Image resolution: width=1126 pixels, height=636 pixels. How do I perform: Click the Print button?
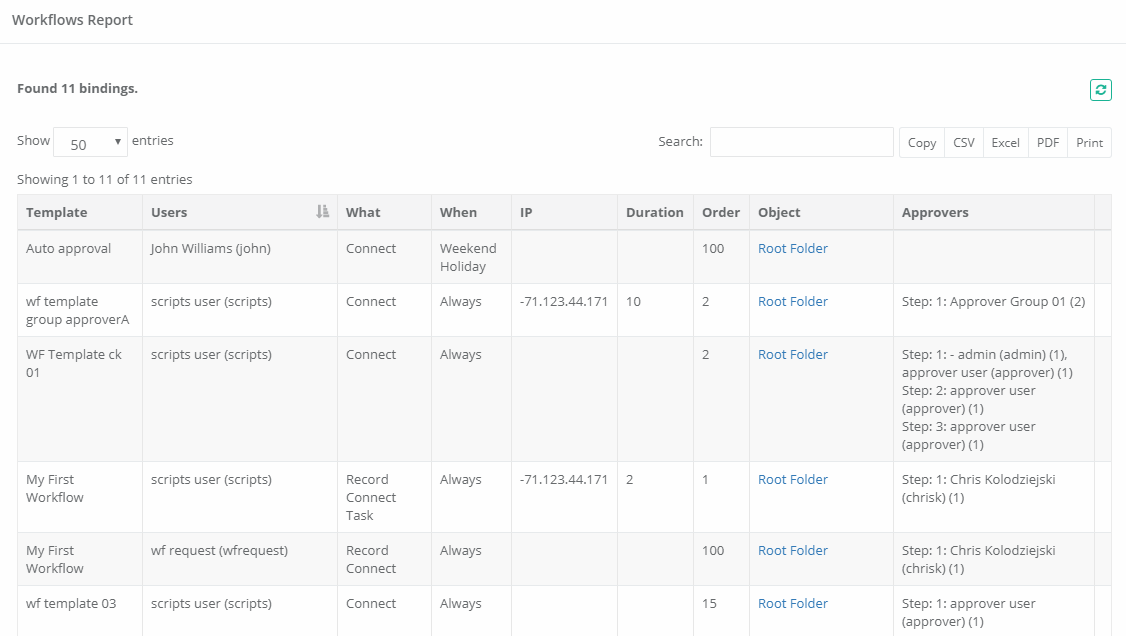(1089, 142)
